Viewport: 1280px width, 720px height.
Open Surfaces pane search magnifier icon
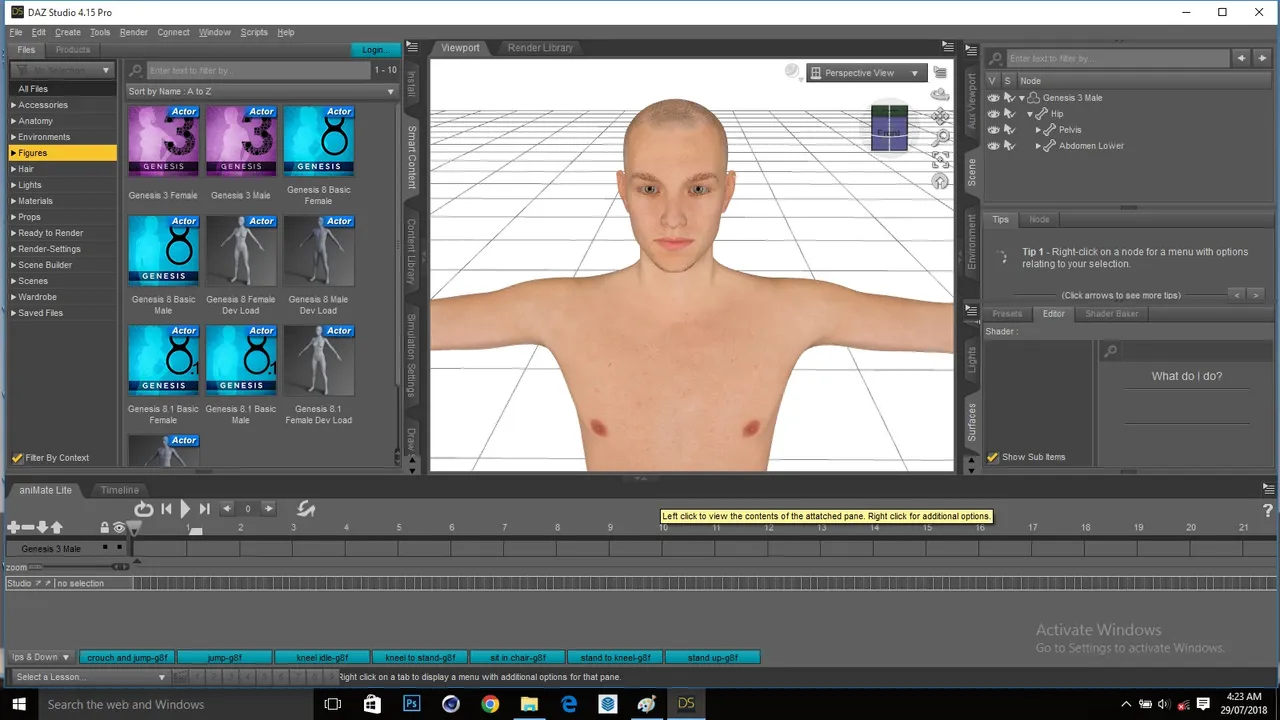1110,352
